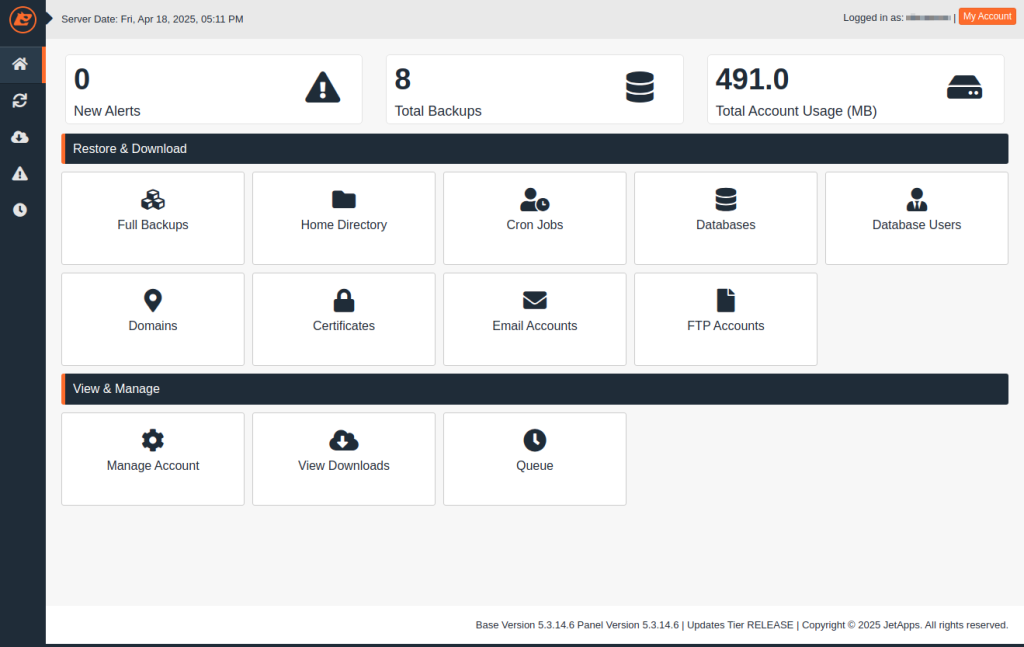Screen dimensions: 1024x647
Task: Click the Queue clock tile icon
Action: 535,441
